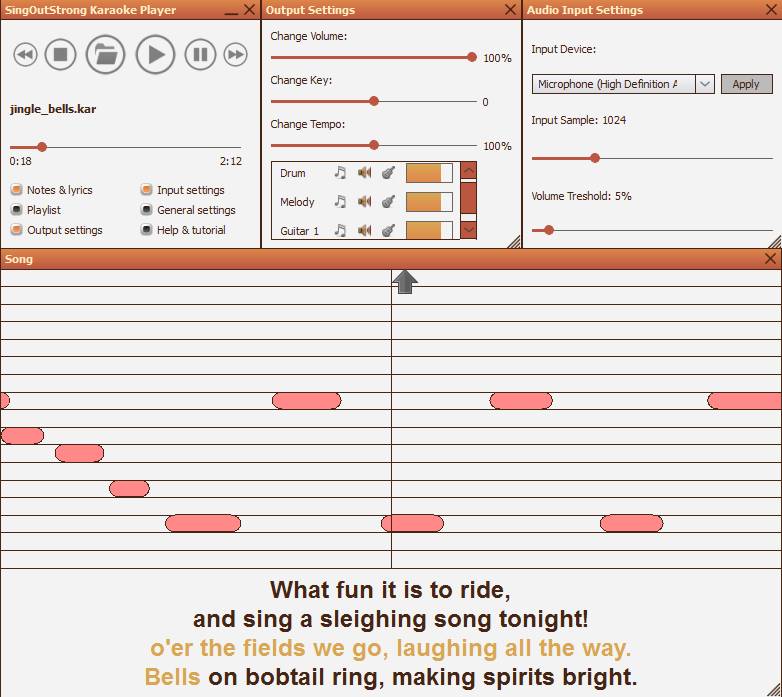Image resolution: width=782 pixels, height=697 pixels.
Task: Mute the Drum track speaker icon
Action: click(365, 173)
